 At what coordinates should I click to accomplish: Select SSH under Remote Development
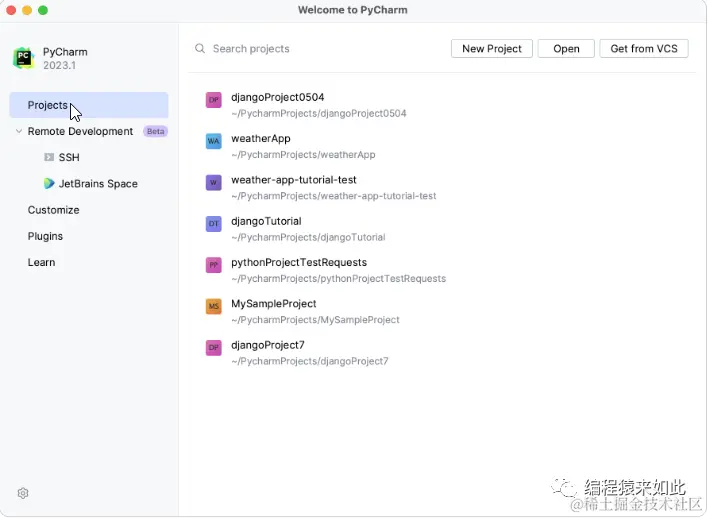pyautogui.click(x=69, y=157)
